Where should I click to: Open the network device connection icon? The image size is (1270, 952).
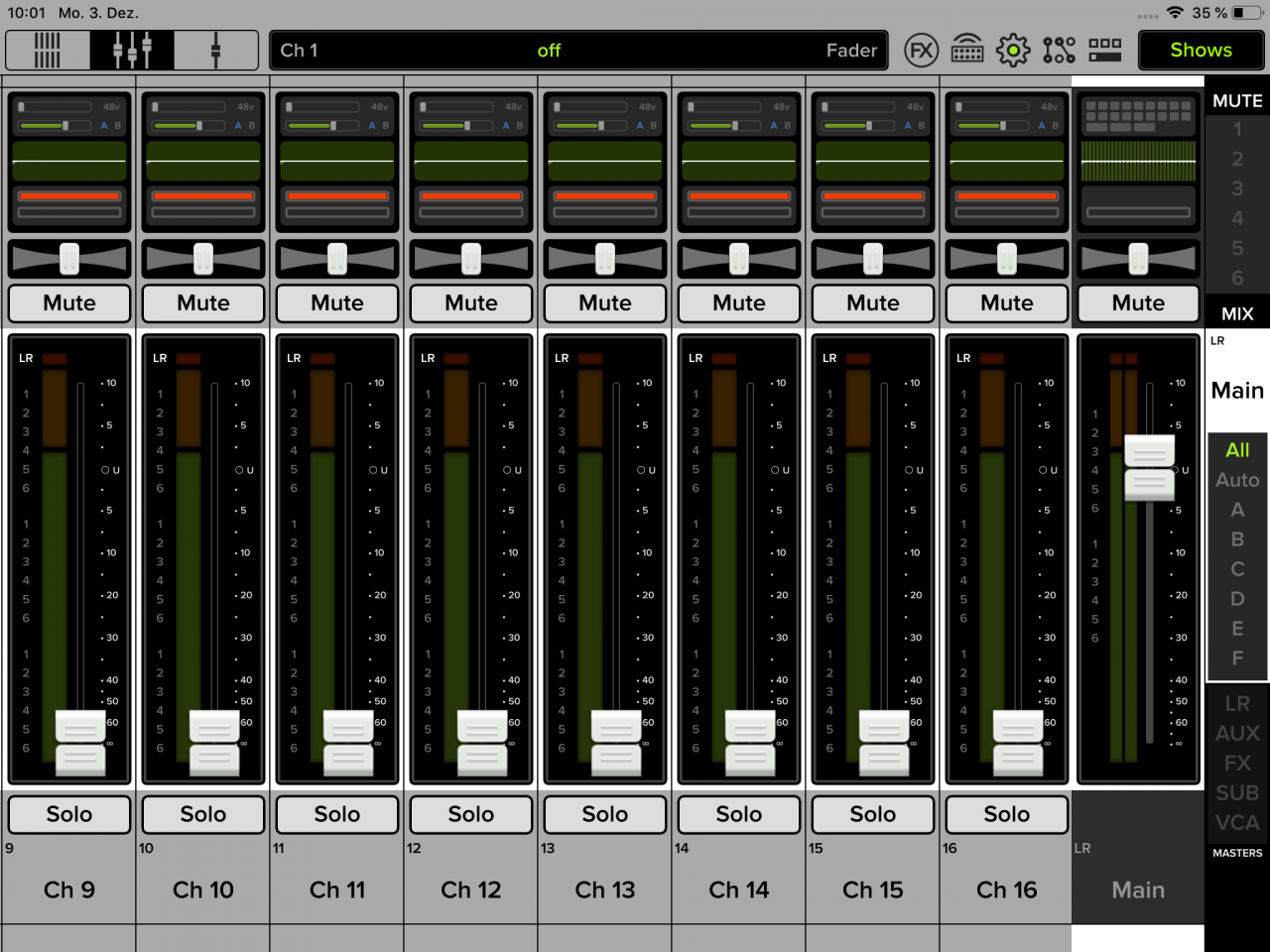(x=967, y=51)
